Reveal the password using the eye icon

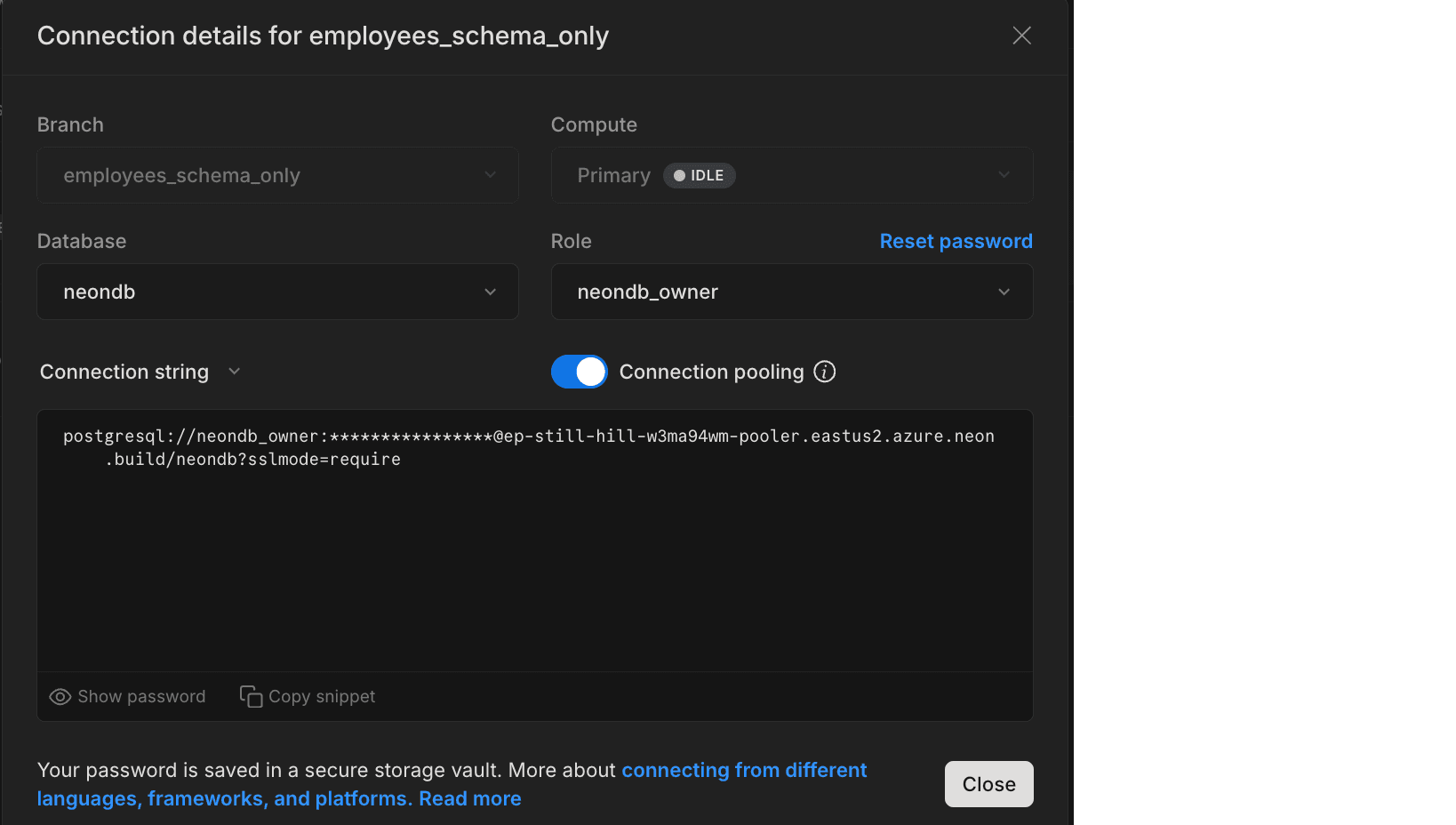[x=59, y=697]
